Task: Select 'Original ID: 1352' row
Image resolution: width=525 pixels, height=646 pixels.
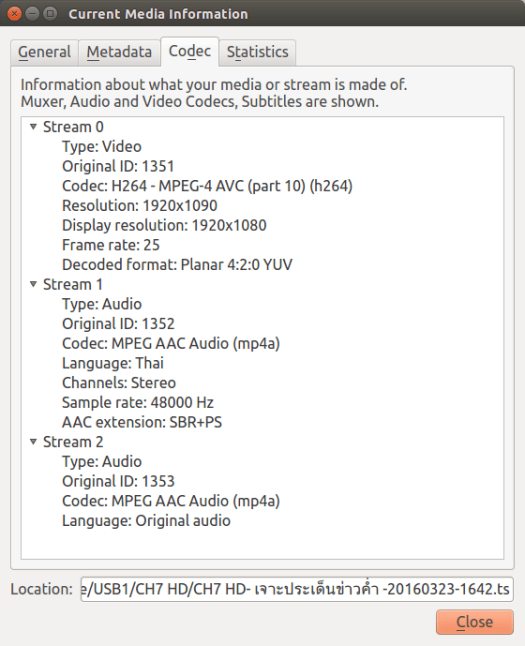Action: click(x=118, y=324)
